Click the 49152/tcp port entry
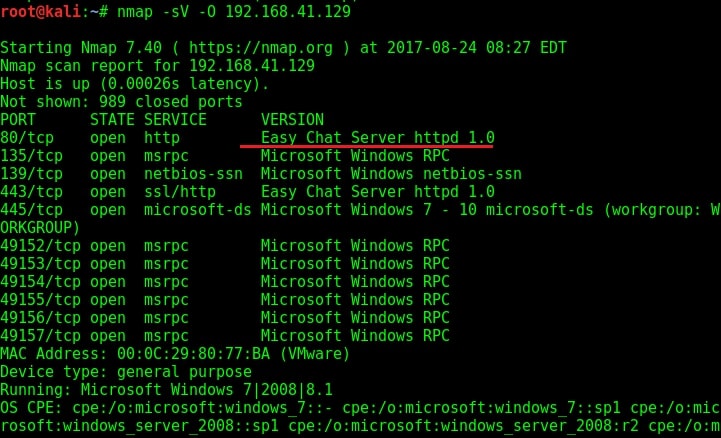 pyautogui.click(x=40, y=246)
